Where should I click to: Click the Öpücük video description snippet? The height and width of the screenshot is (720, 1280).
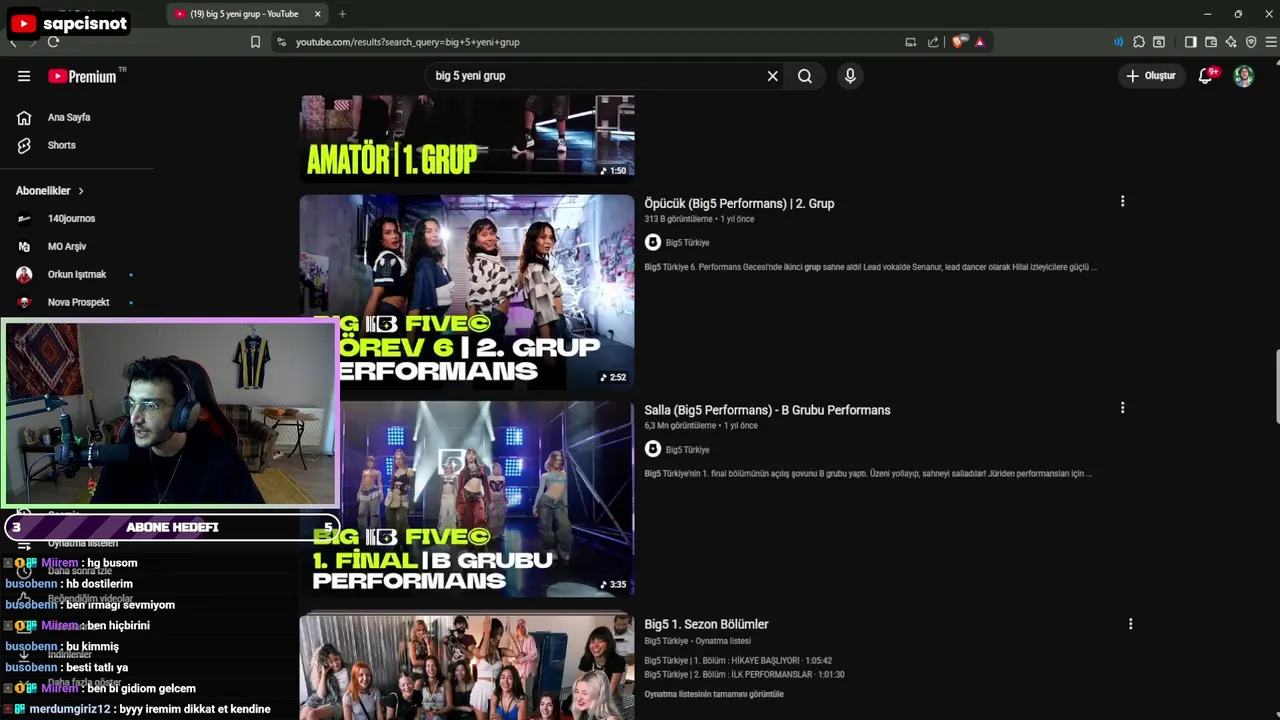point(870,267)
